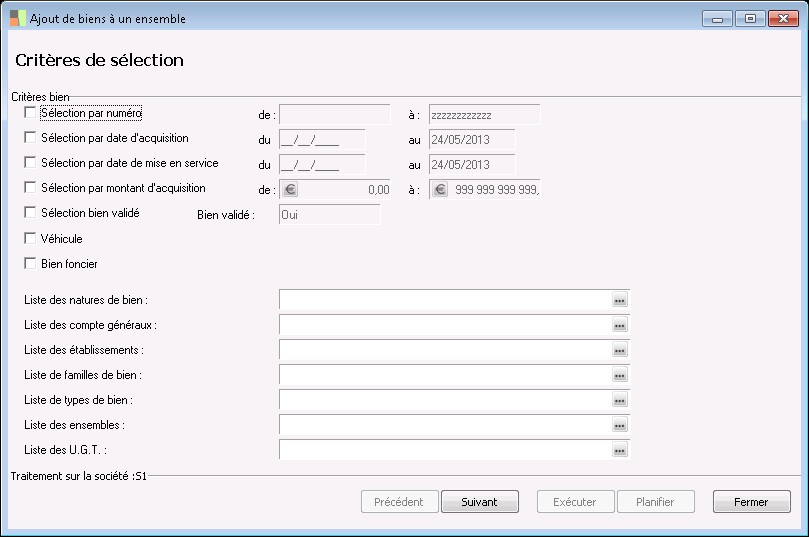
Task: Click euro icon in maximum montant field
Action: point(440,189)
